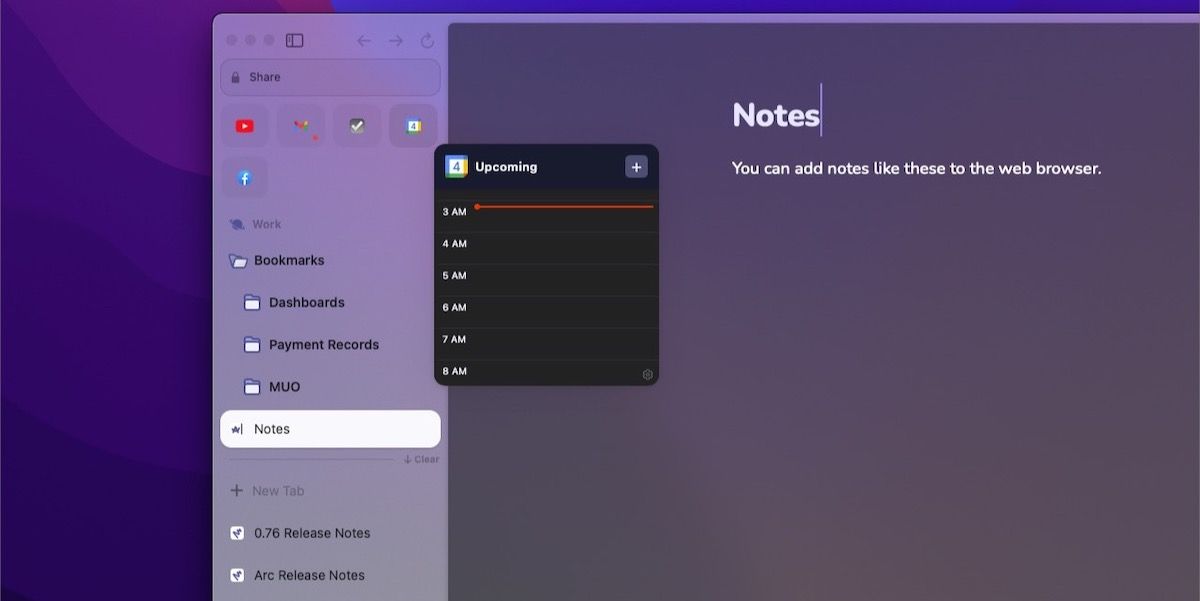The width and height of the screenshot is (1200, 601).
Task: Open the pinned checkmark tasks favorite
Action: click(x=357, y=126)
